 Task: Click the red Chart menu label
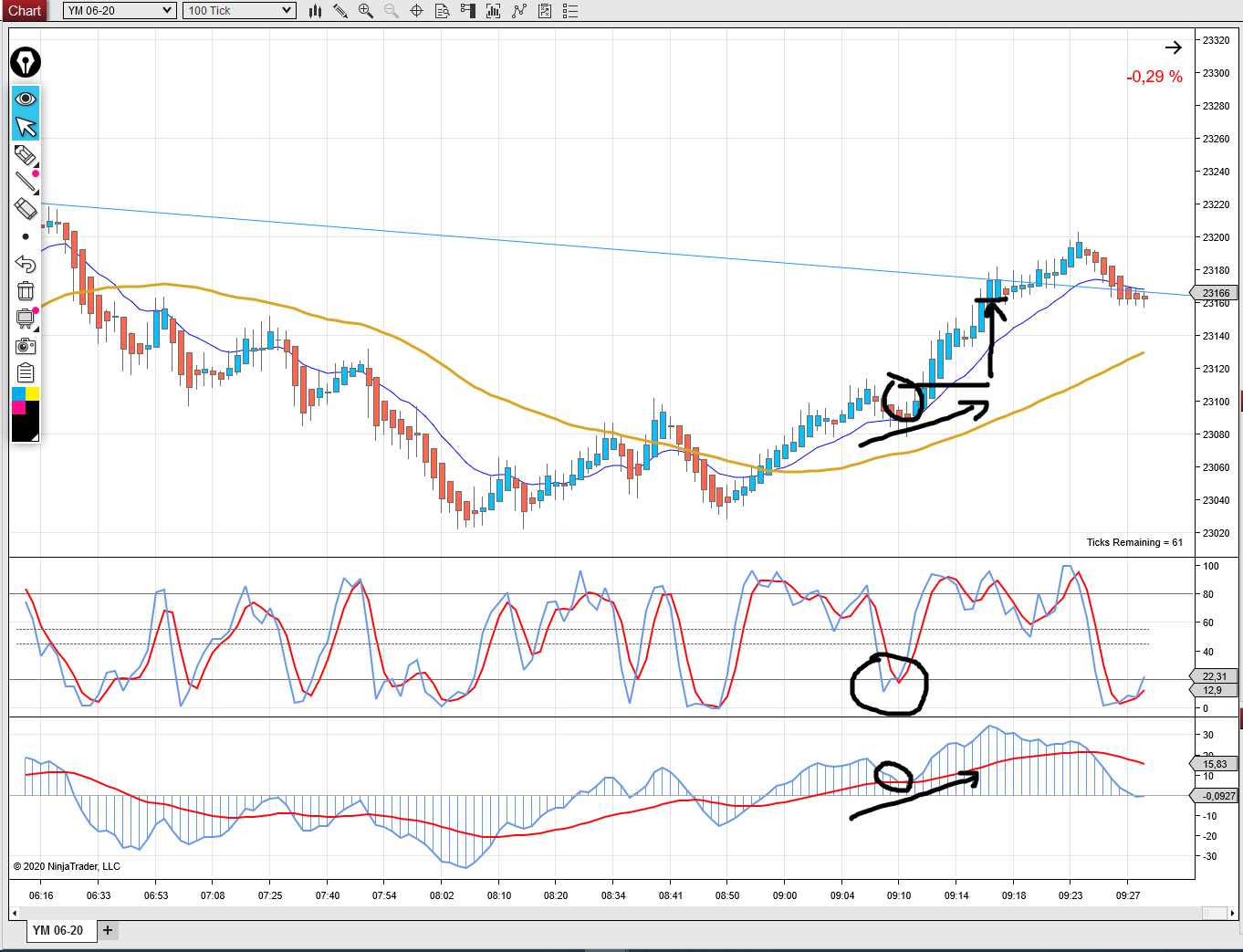tap(26, 11)
